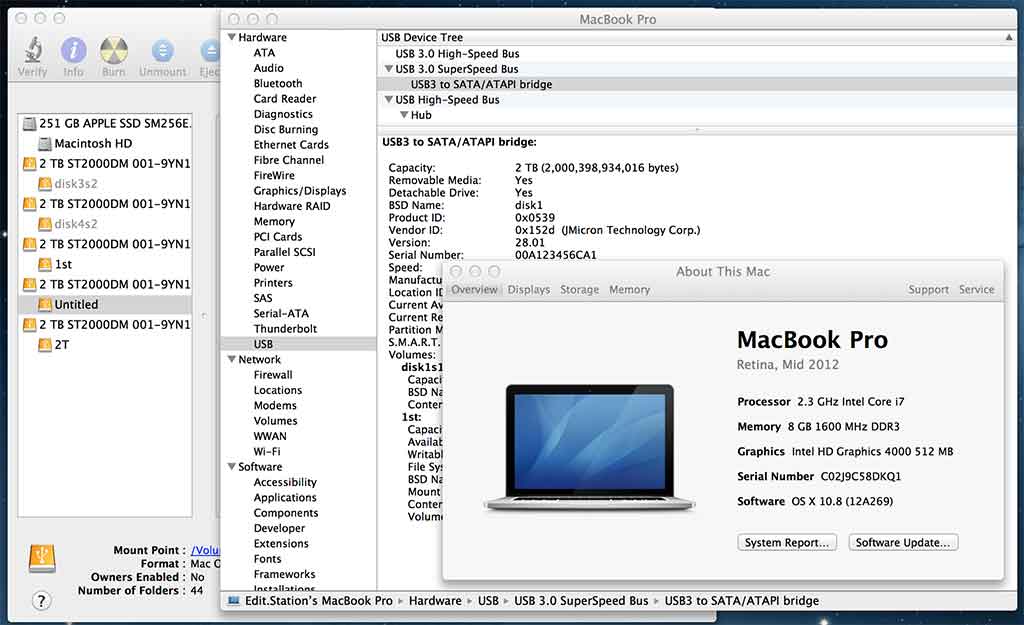Select FireWire in the sidebar
The width and height of the screenshot is (1024, 625).
coord(274,176)
